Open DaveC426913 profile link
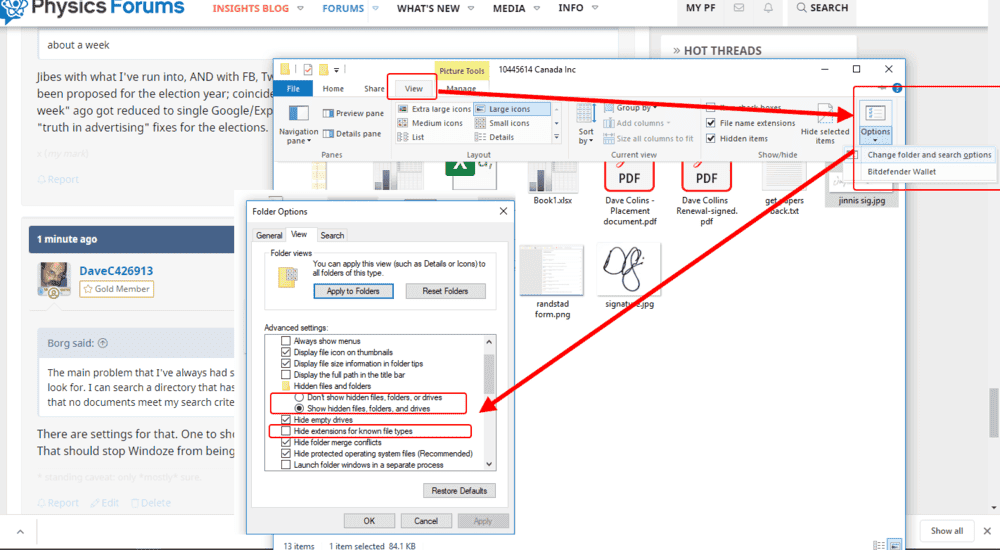1000x550 pixels. 116,271
